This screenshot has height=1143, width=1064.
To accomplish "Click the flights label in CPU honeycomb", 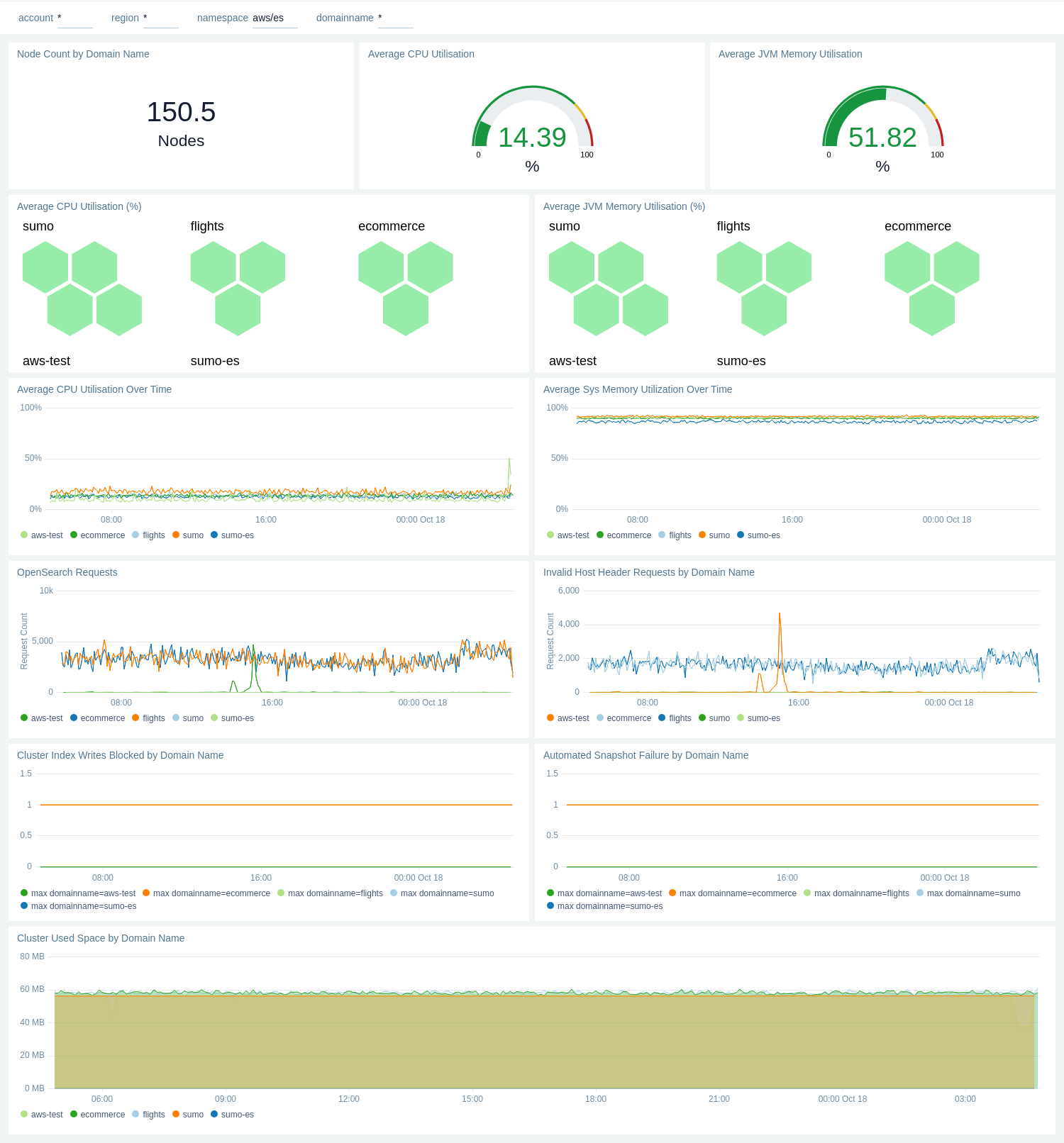I will (207, 226).
